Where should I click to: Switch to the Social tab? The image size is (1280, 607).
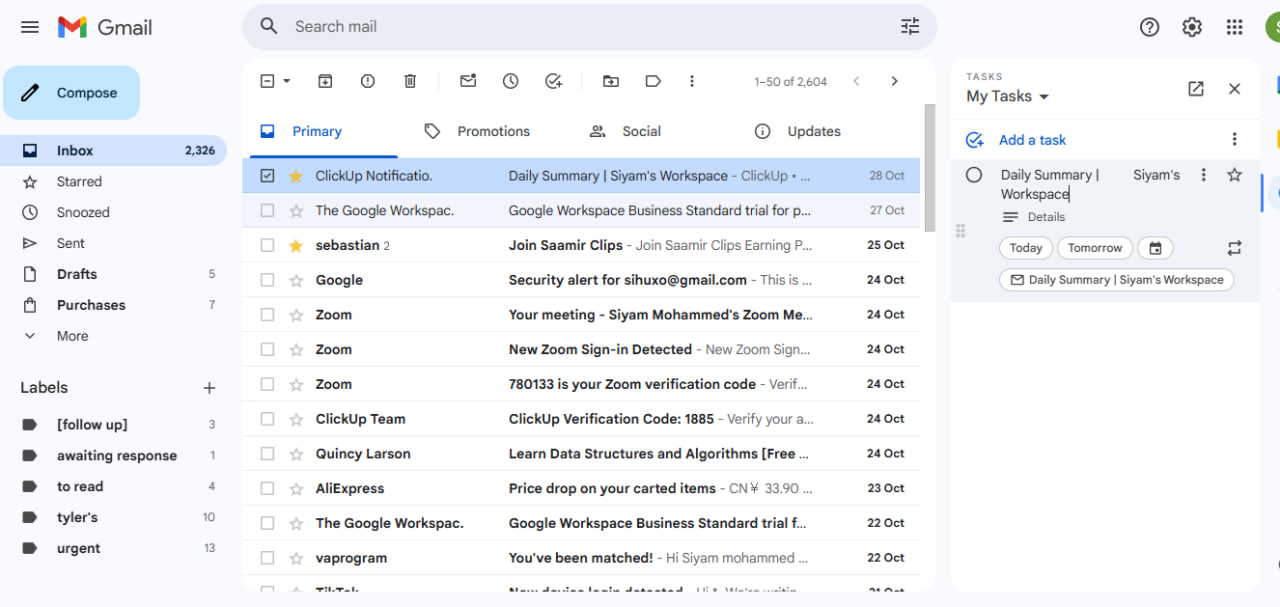[x=641, y=131]
